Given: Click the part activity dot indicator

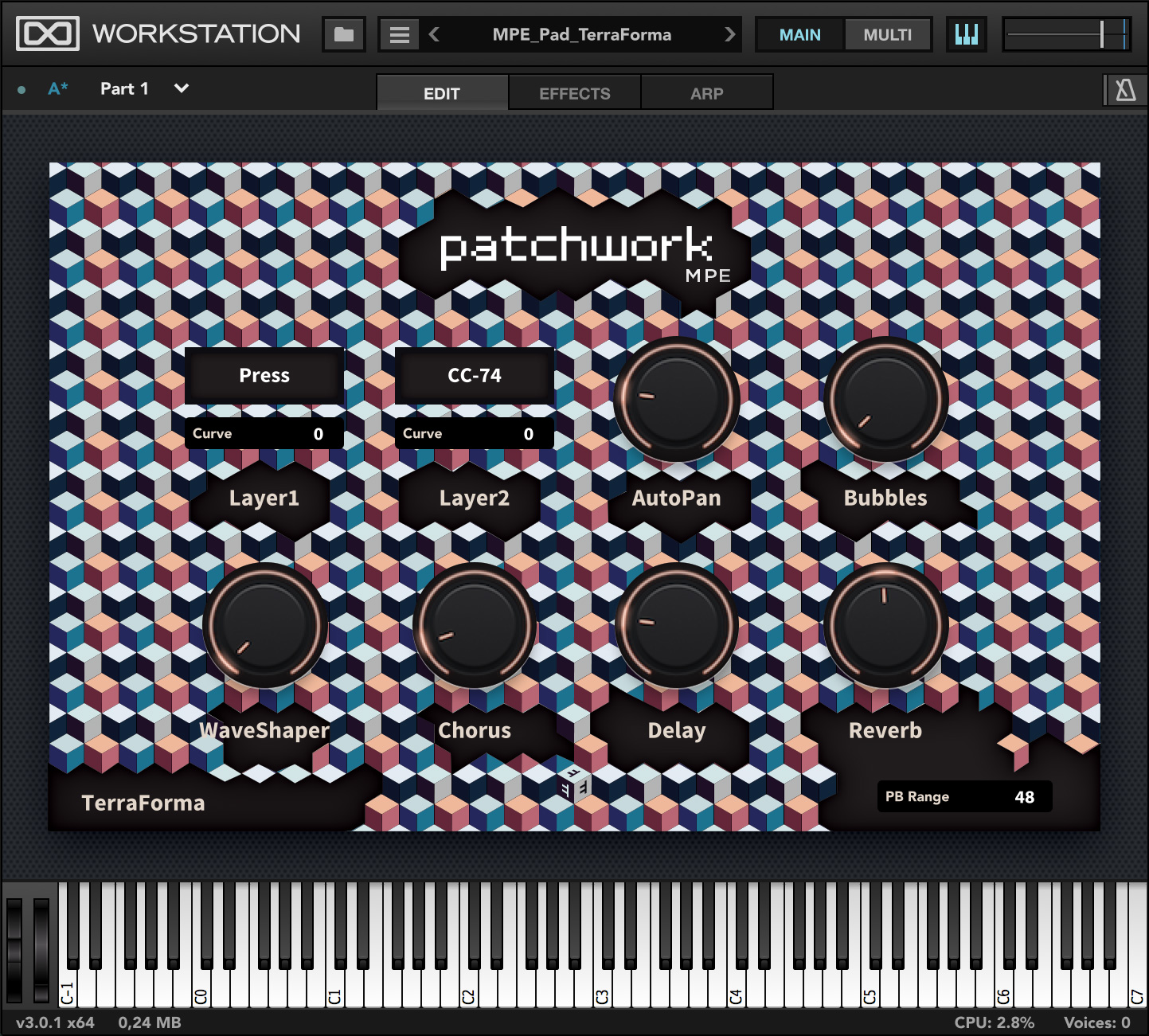Looking at the screenshot, I should [x=21, y=90].
